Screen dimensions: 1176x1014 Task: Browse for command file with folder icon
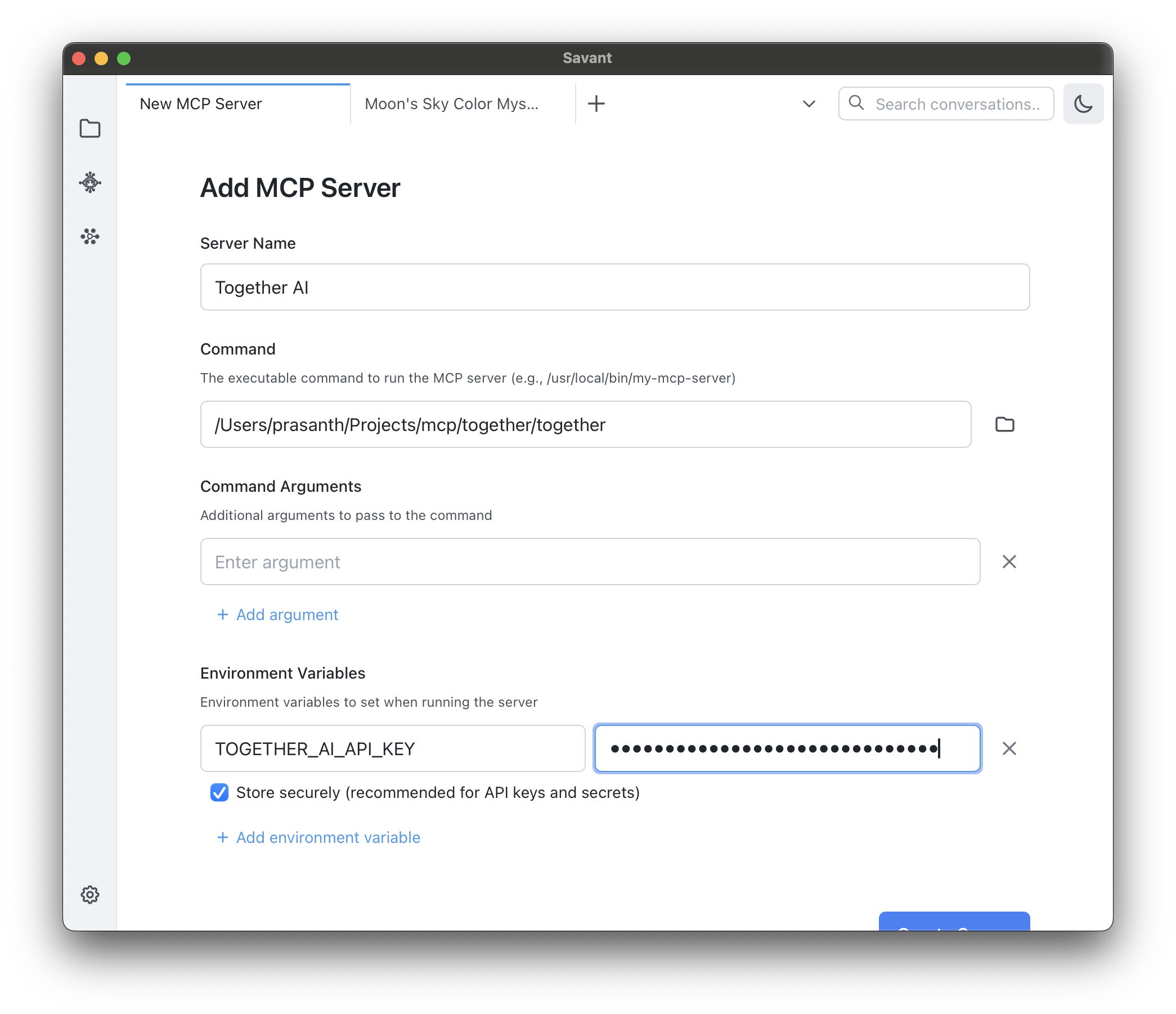pos(1004,425)
